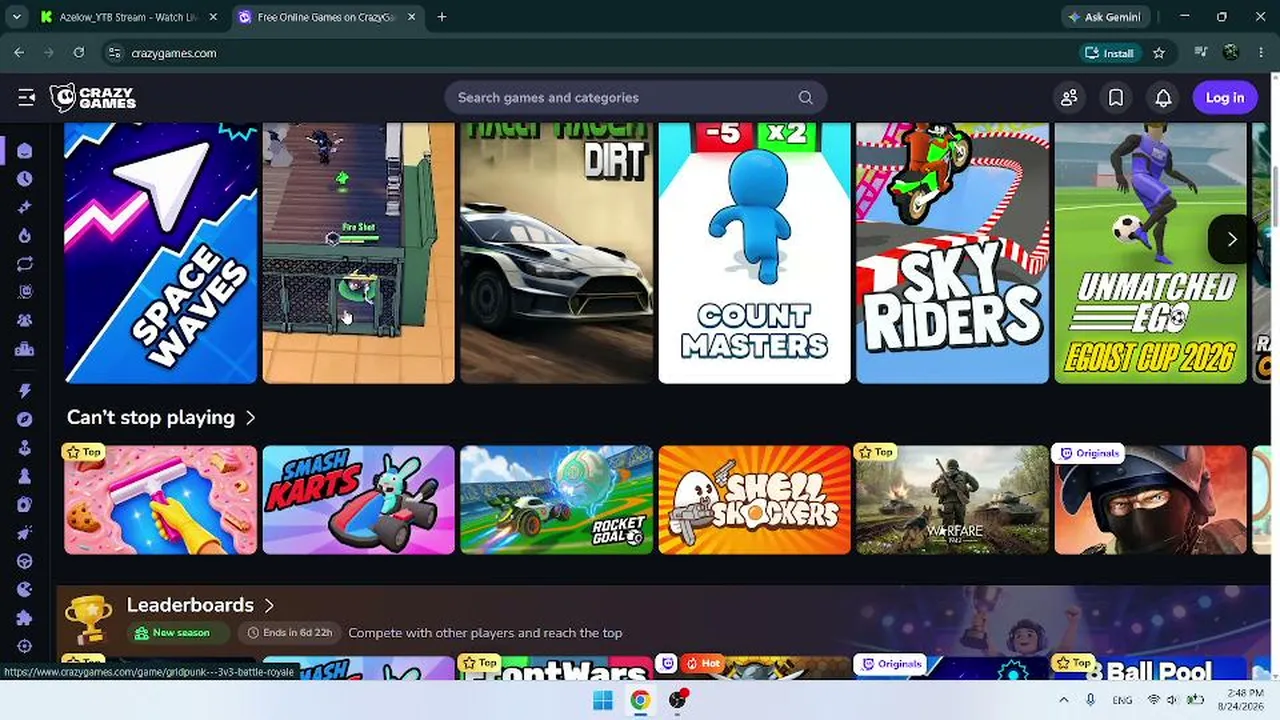The height and width of the screenshot is (720, 1280).
Task: Launch the Sky Riders game
Action: click(953, 253)
